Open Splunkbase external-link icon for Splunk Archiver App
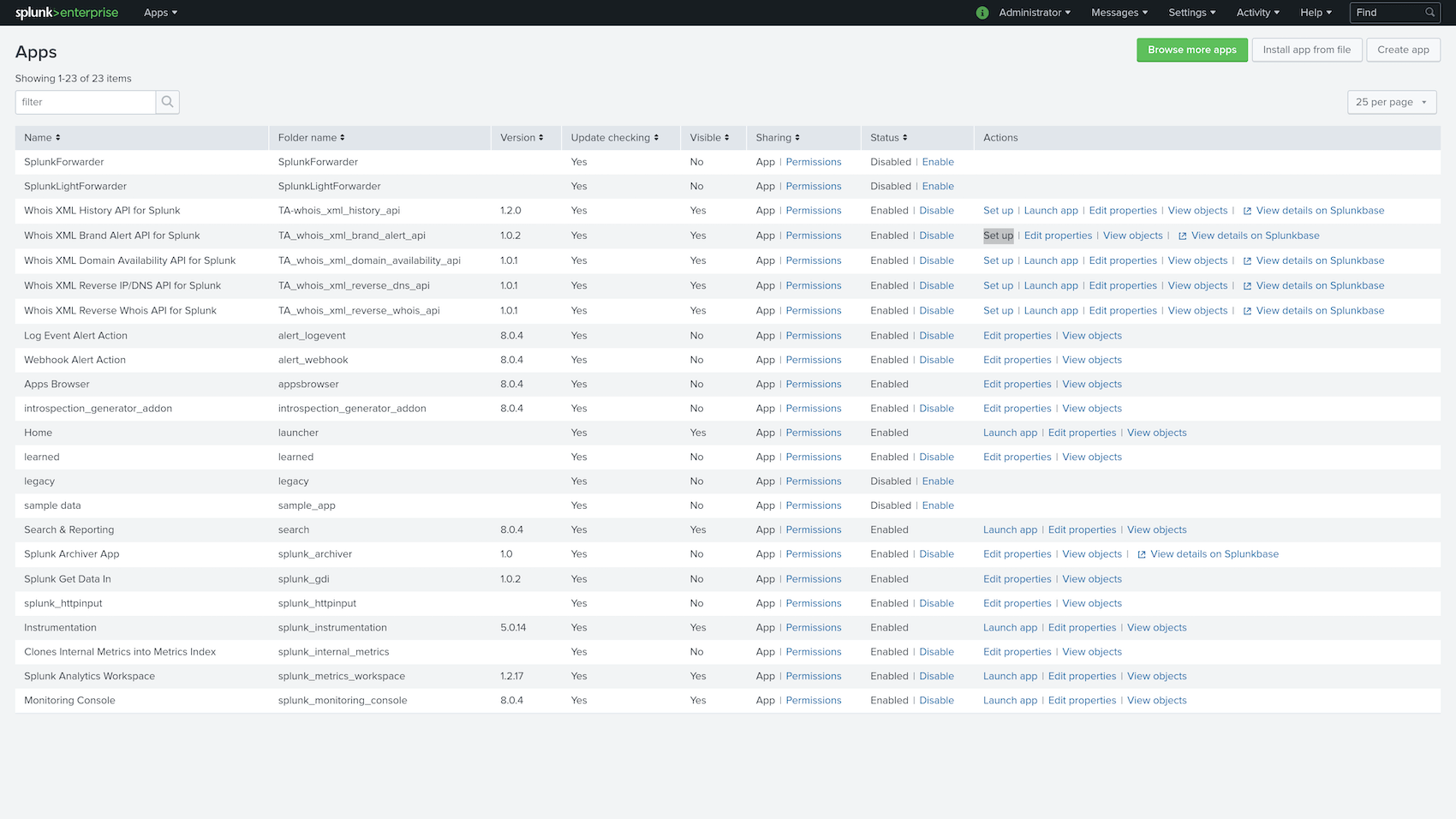The width and height of the screenshot is (1456, 819). pos(1142,555)
